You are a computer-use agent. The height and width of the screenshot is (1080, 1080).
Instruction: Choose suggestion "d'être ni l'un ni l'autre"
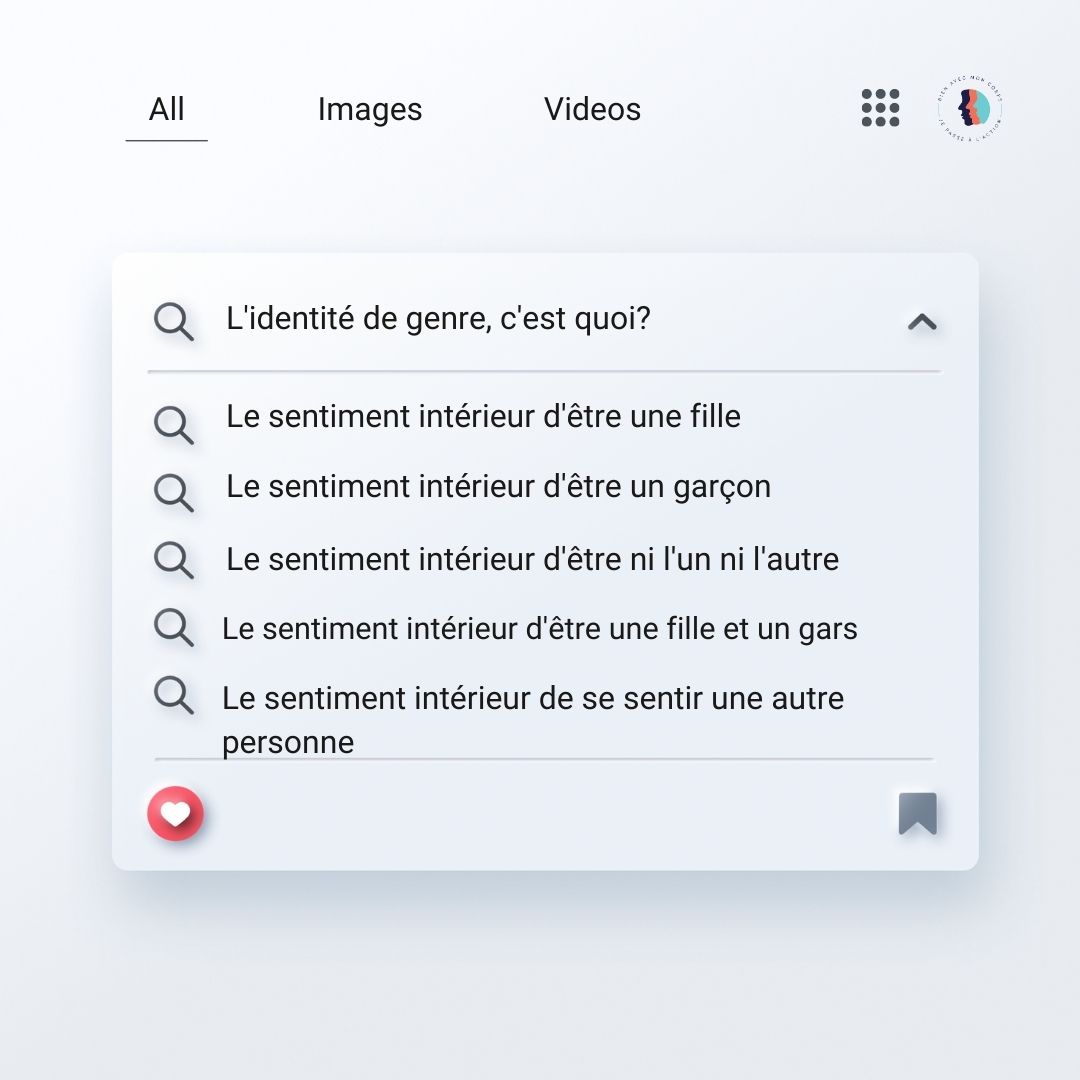[x=532, y=559]
